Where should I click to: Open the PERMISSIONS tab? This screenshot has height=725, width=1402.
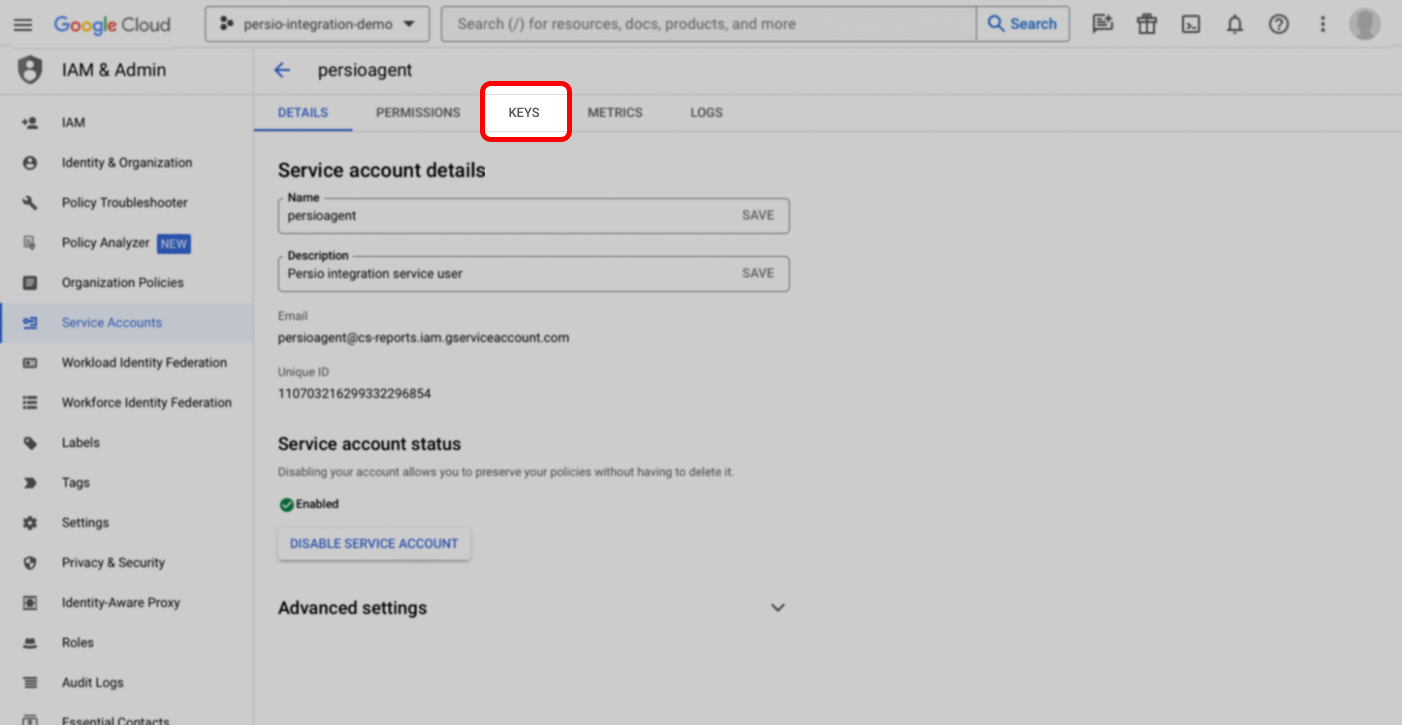418,112
